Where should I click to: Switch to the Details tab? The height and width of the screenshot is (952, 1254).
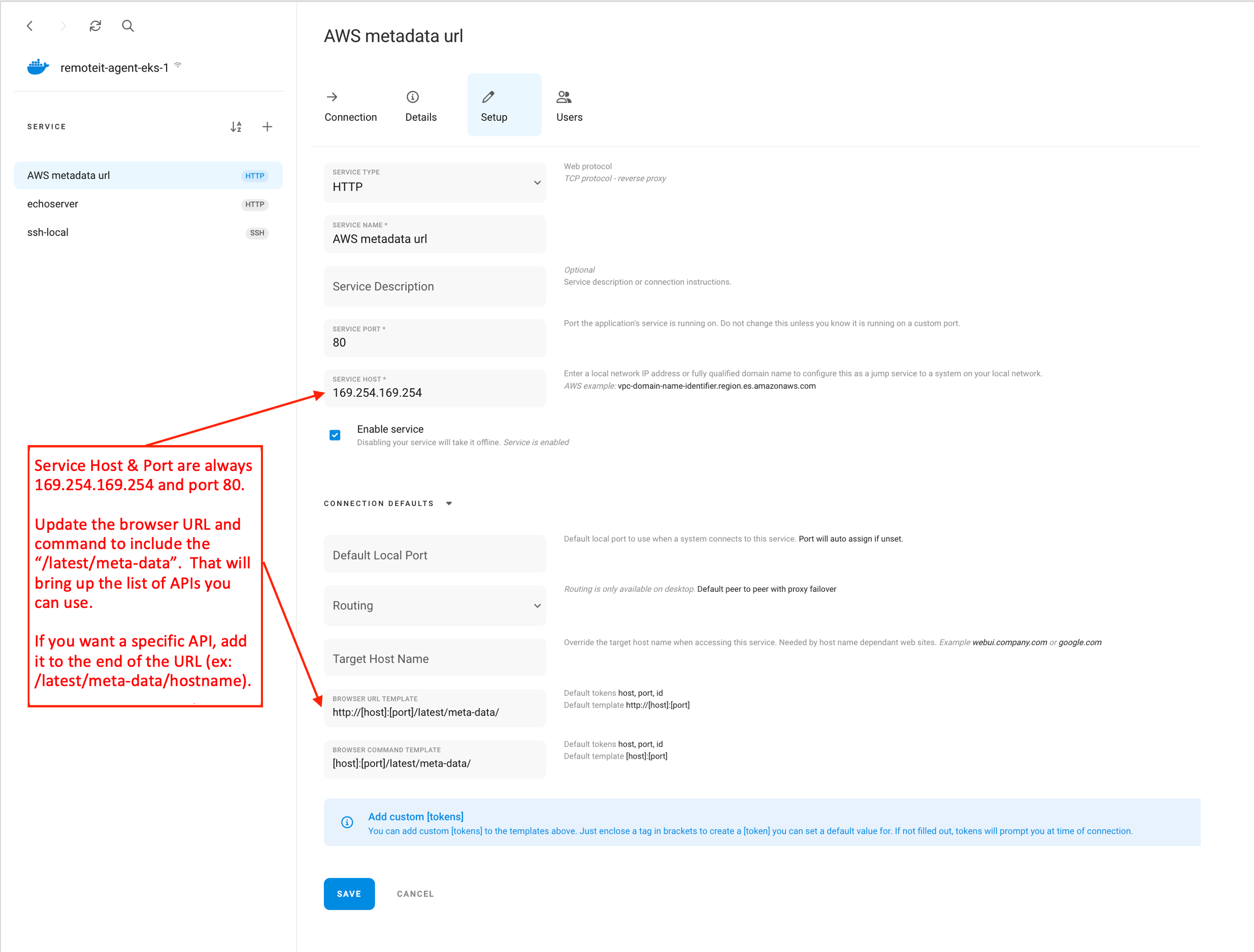[x=421, y=106]
